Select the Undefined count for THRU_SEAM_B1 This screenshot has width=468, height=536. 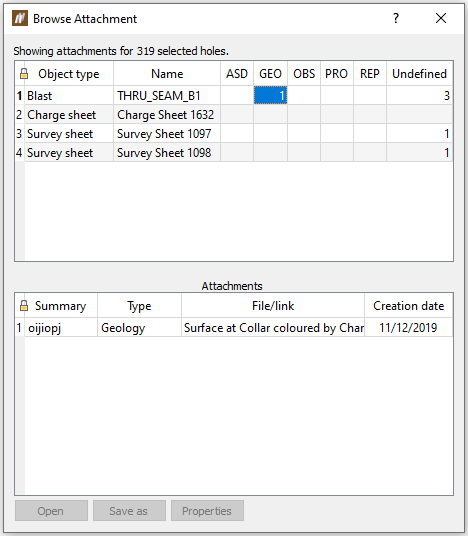tap(419, 95)
